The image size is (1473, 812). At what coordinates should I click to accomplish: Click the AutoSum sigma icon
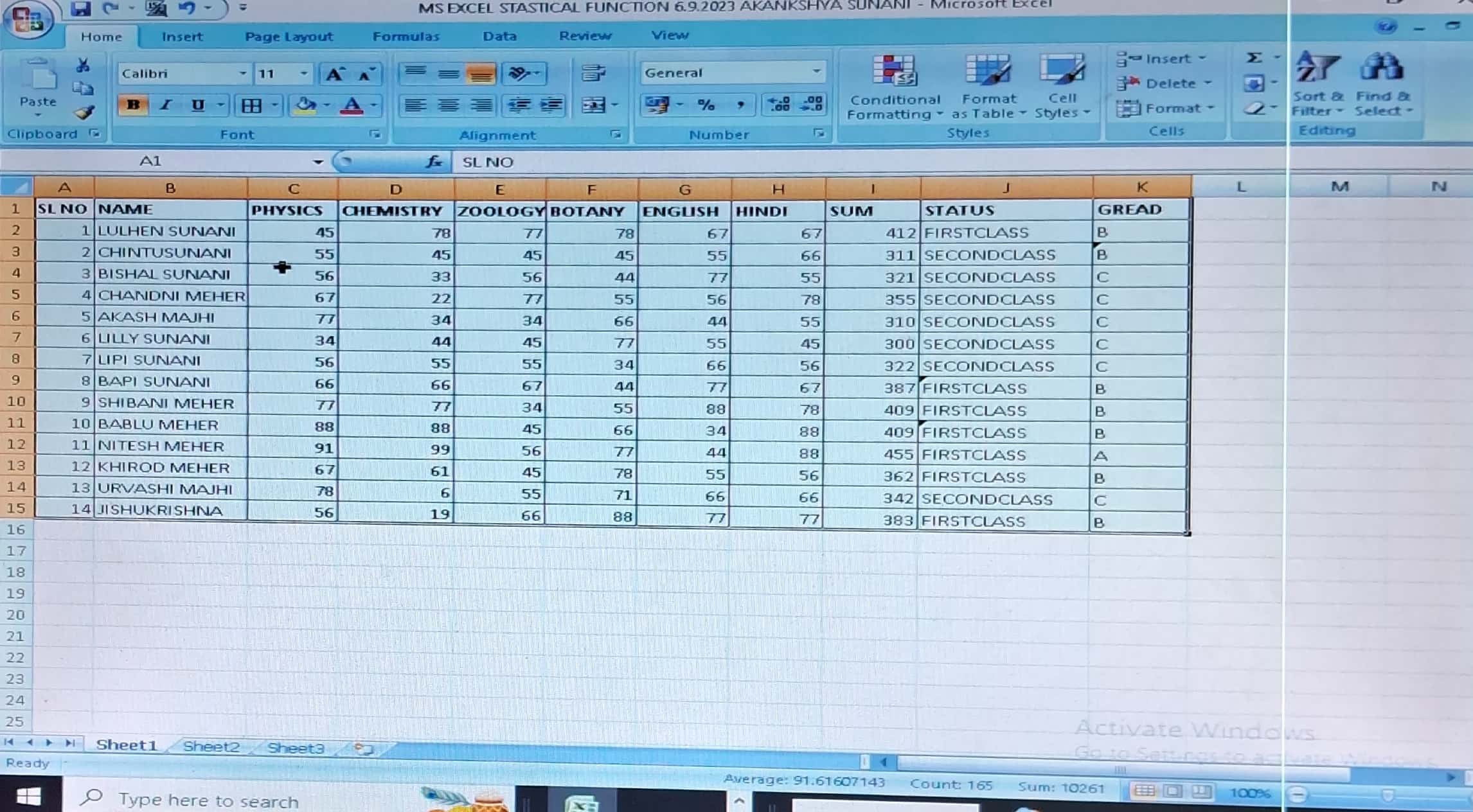[1254, 58]
